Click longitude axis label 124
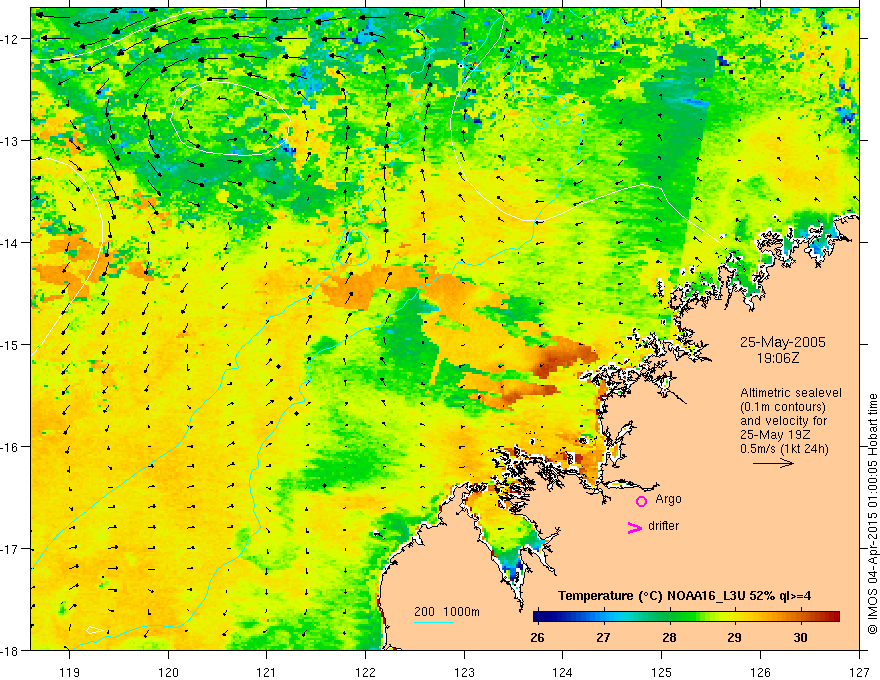This screenshot has width=880, height=680. coord(563,672)
